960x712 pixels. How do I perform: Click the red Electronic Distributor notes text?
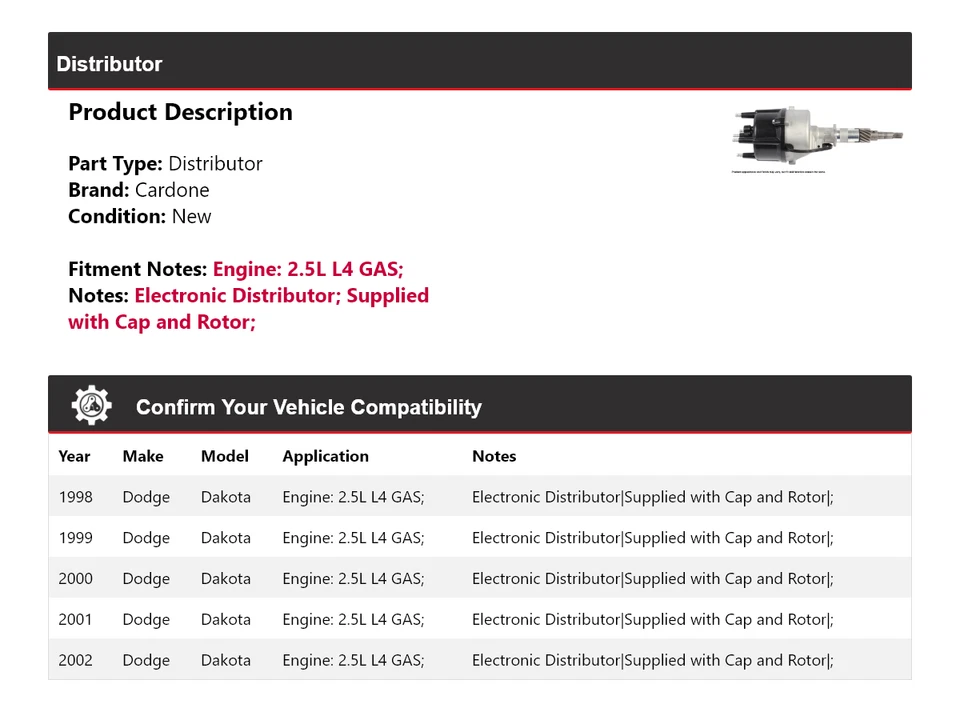tap(281, 296)
